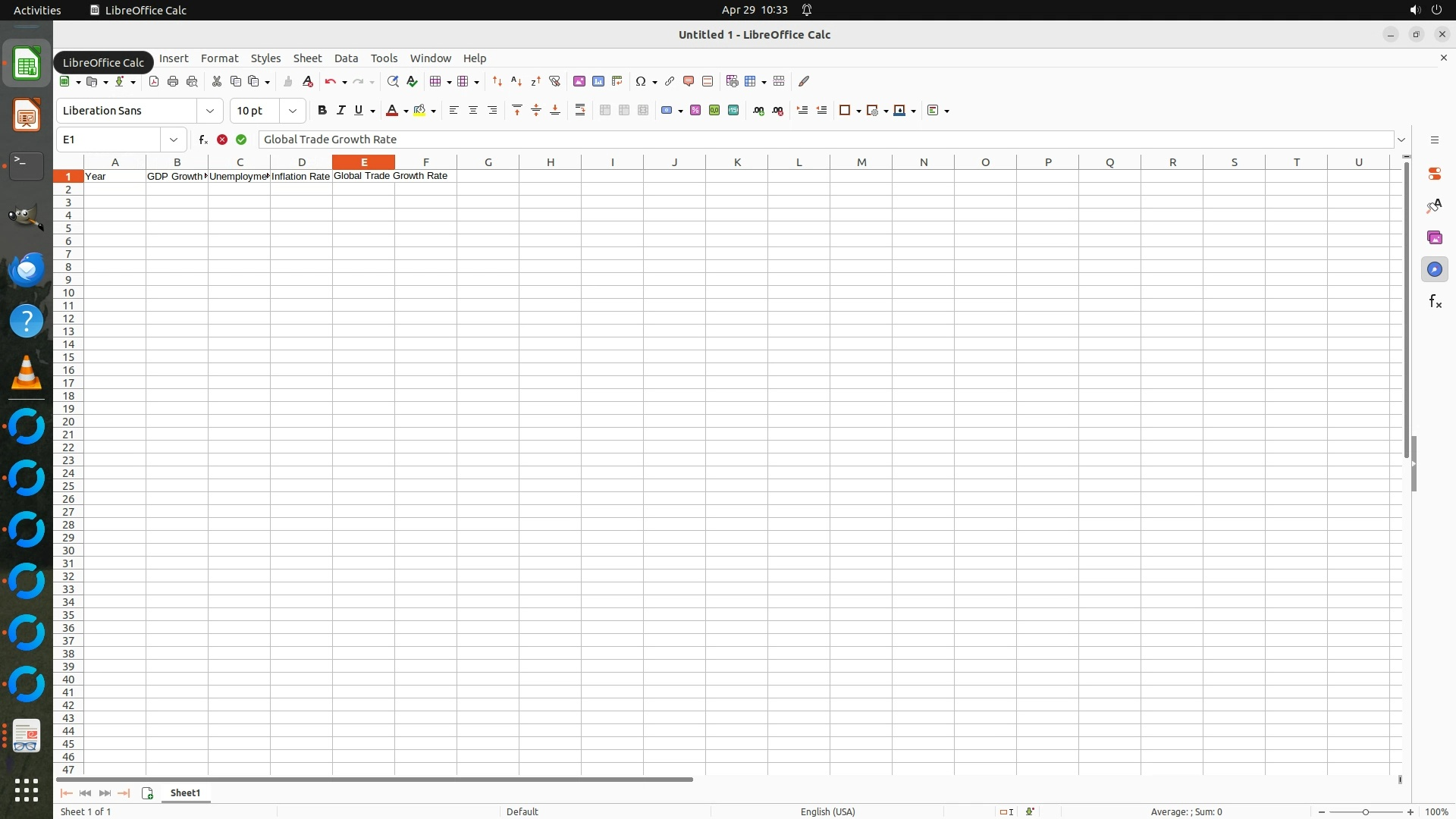Toggle Wrap Text button
1456x819 pixels.
(580, 111)
